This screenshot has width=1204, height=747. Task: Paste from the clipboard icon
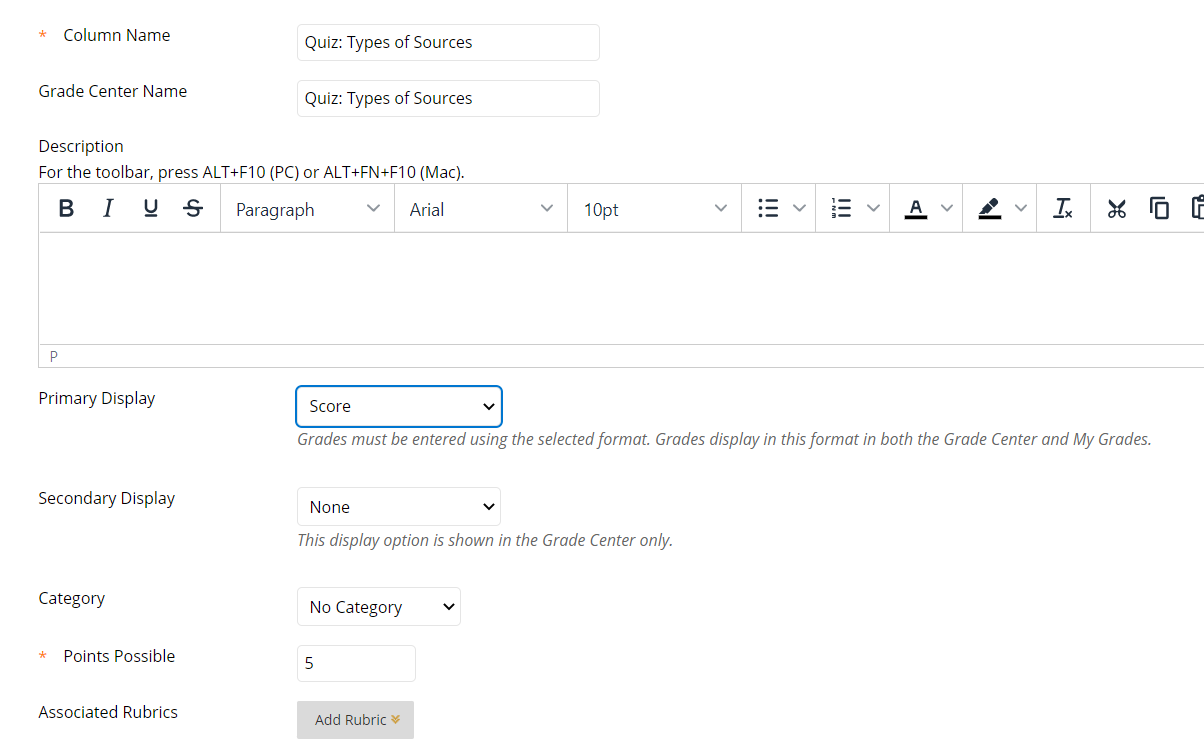[1196, 208]
